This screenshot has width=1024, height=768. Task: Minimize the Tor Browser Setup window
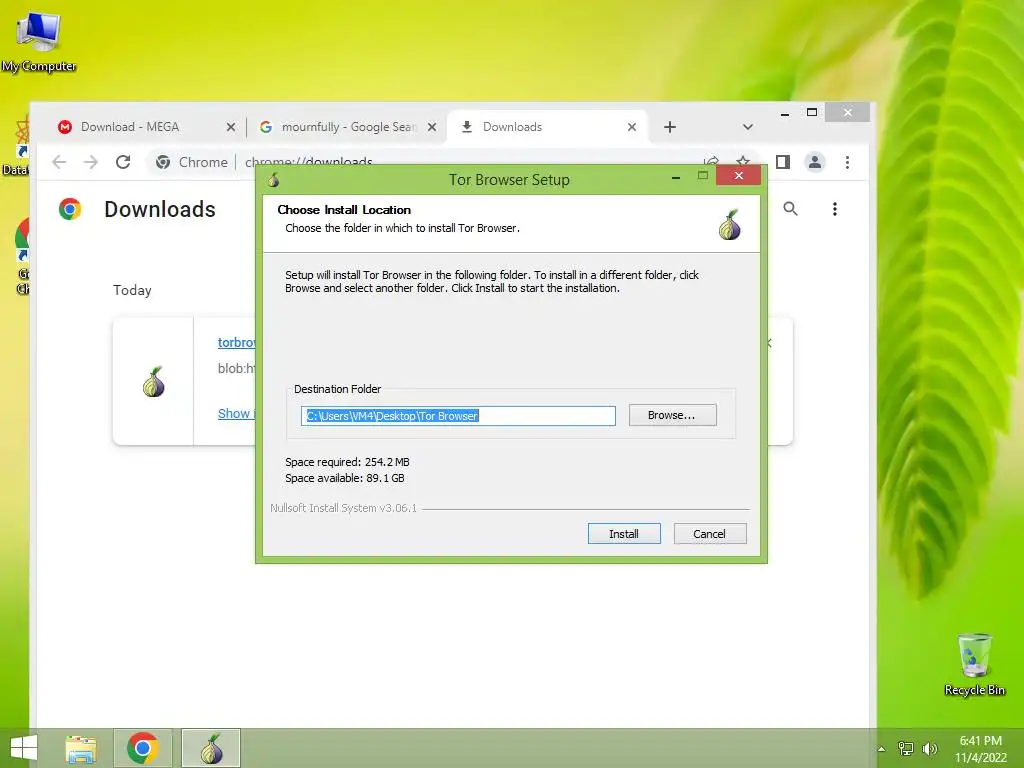tap(676, 176)
